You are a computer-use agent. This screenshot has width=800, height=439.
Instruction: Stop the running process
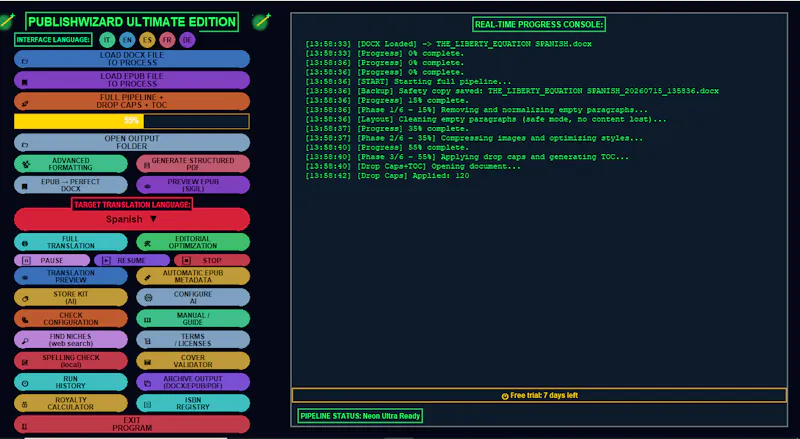[212, 260]
